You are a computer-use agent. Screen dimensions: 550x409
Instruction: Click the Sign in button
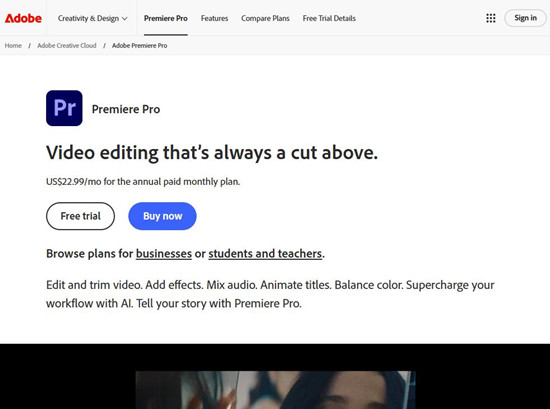525,18
